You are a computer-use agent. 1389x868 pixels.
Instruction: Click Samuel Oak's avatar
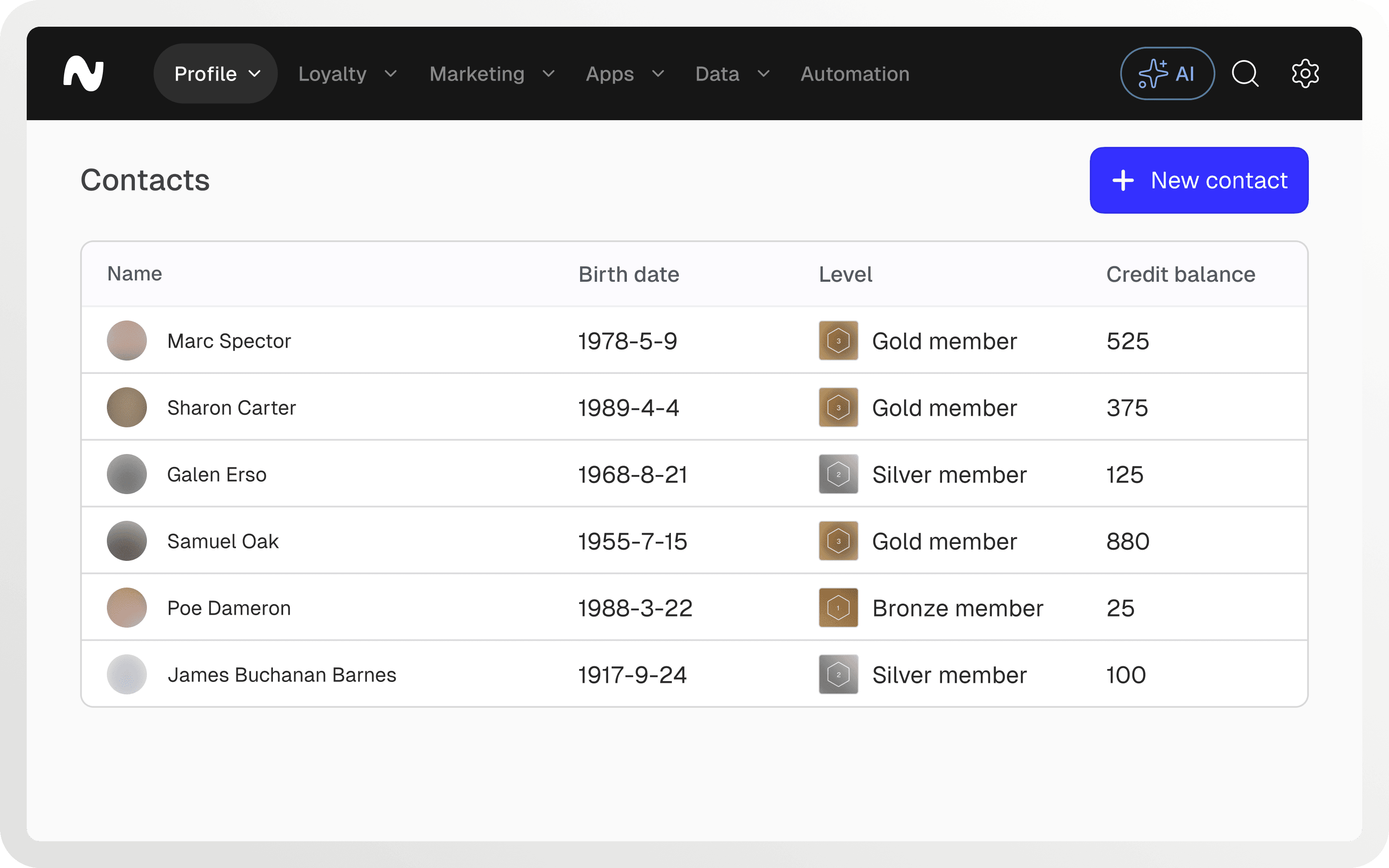[127, 541]
